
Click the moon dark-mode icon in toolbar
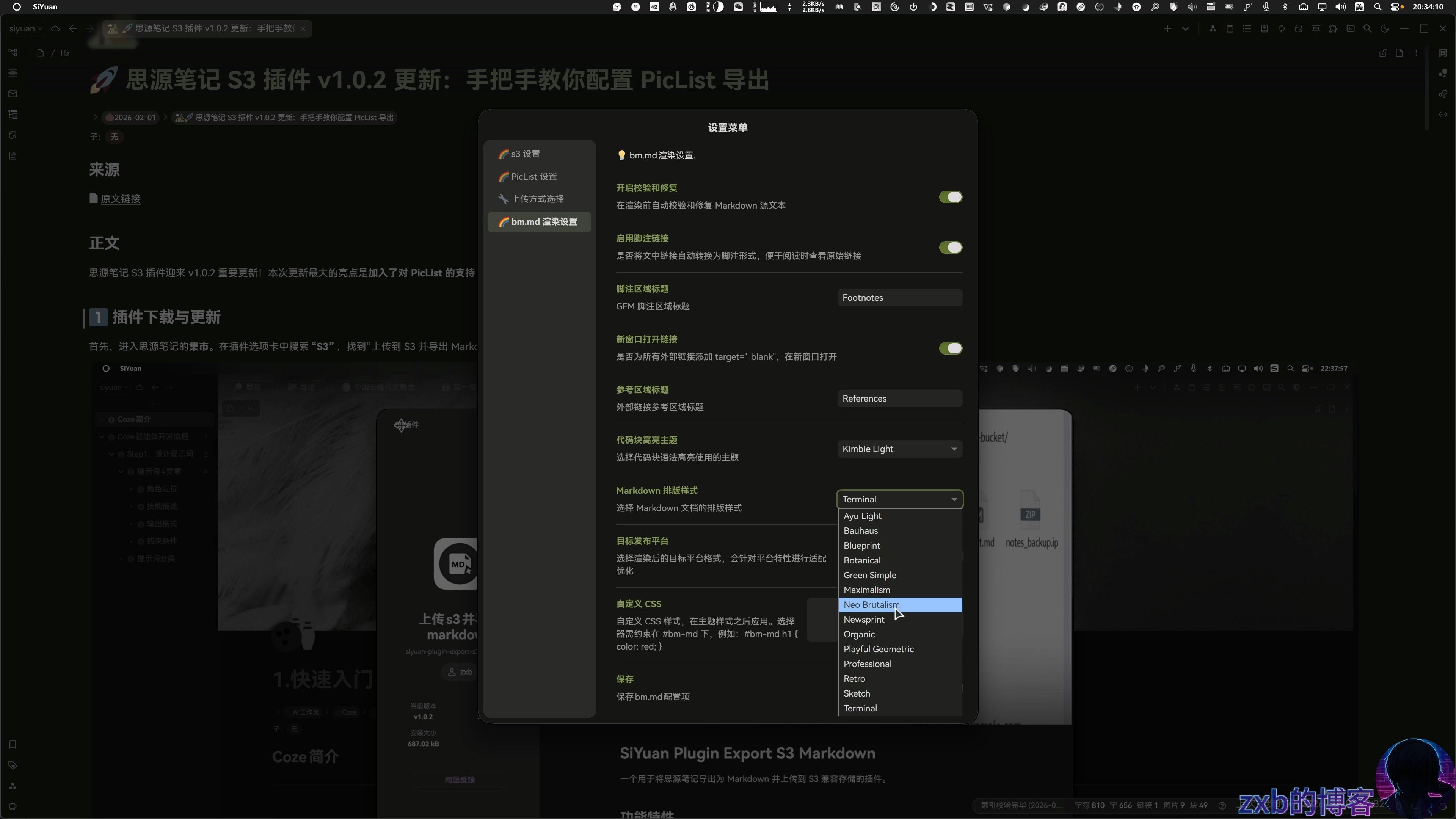tap(1385, 29)
